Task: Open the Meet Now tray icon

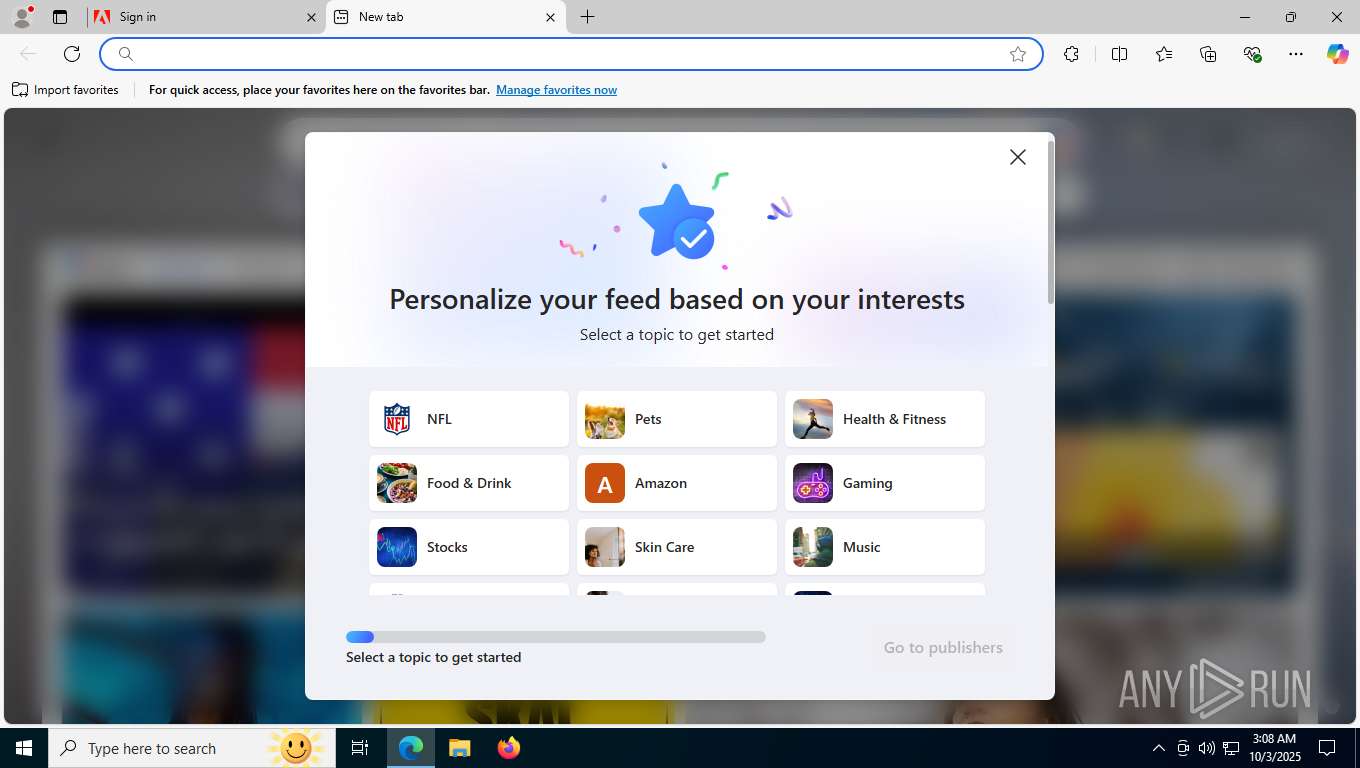Action: tap(1183, 748)
